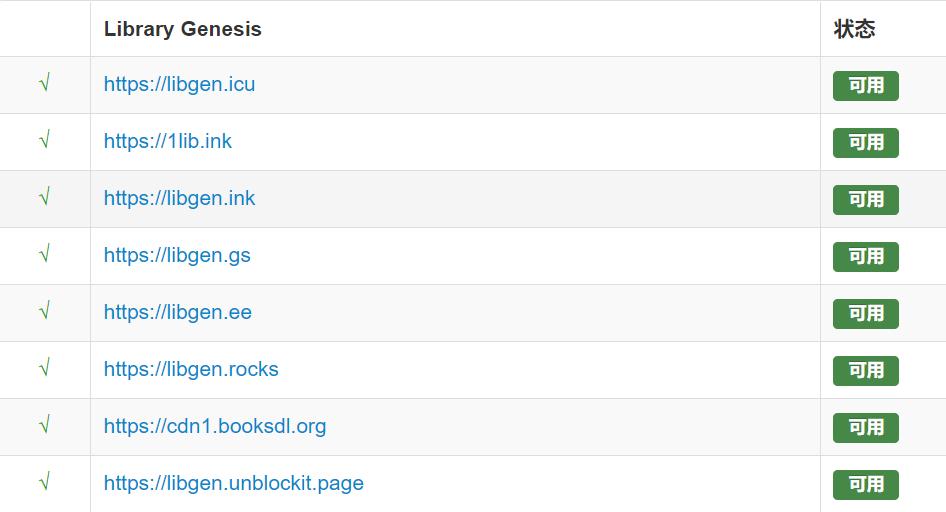Visit the https://libgen.ink mirror
Viewport: 946px width, 512px height.
(179, 198)
